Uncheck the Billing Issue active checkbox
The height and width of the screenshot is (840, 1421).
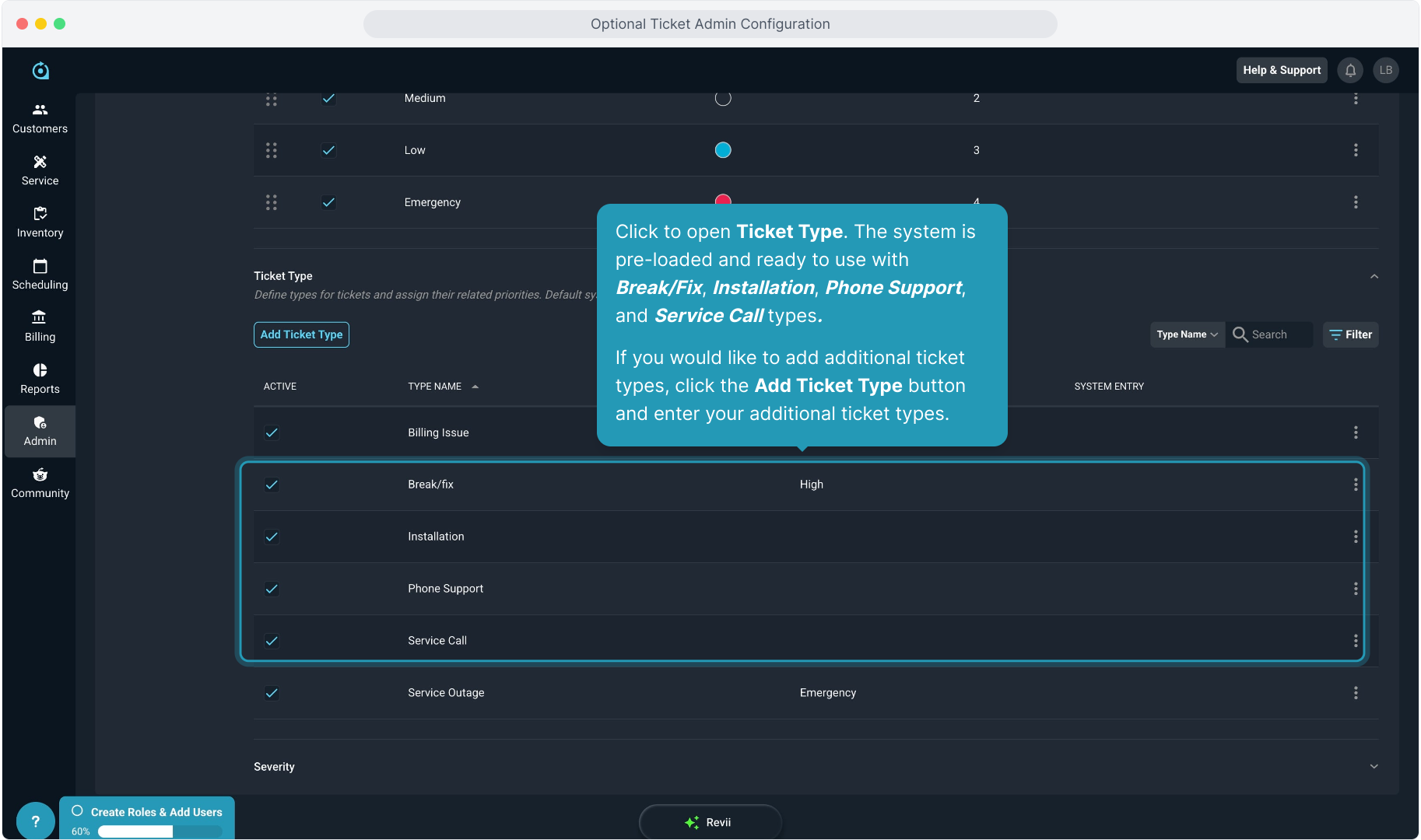tap(272, 432)
